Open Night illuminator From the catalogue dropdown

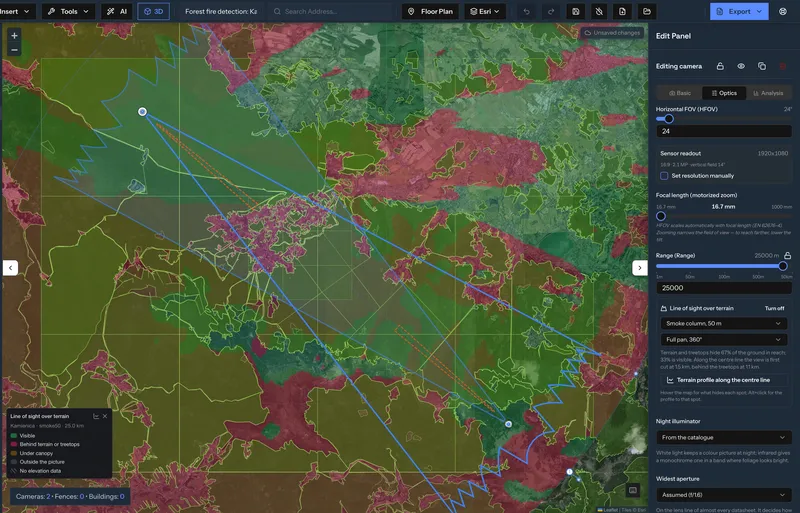pyautogui.click(x=723, y=437)
